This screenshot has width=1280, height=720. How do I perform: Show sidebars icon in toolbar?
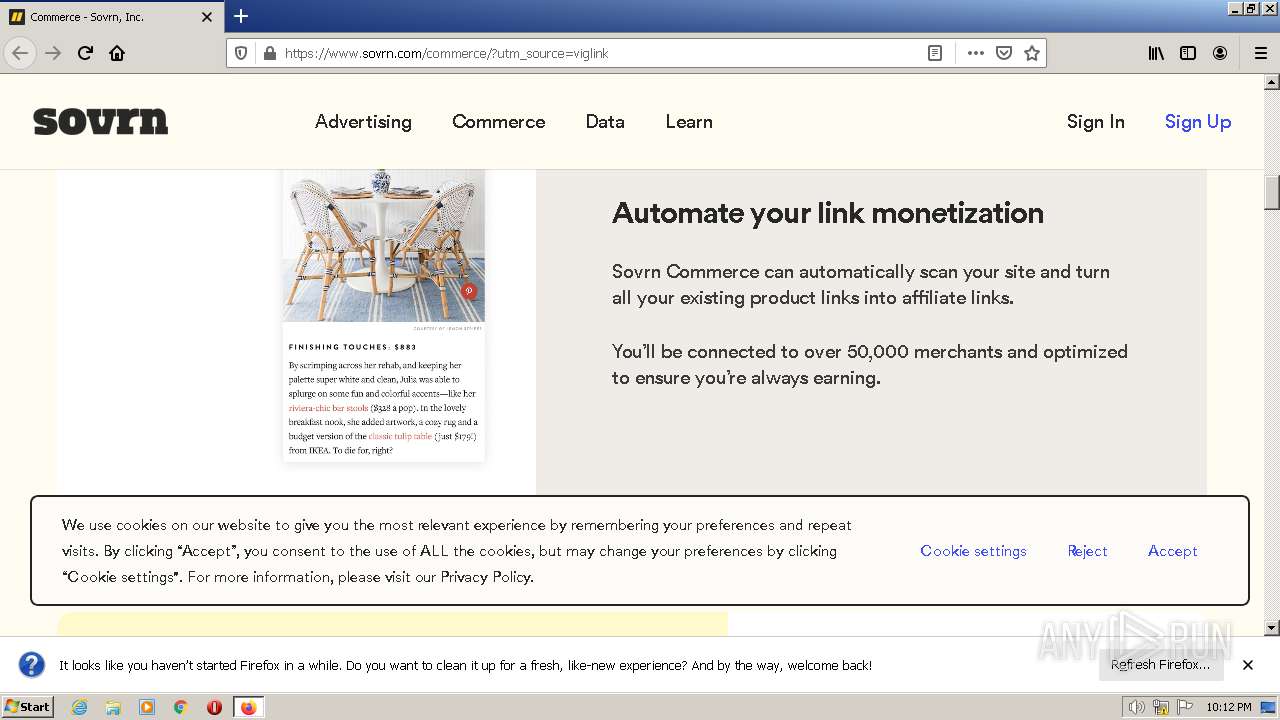click(x=1188, y=53)
